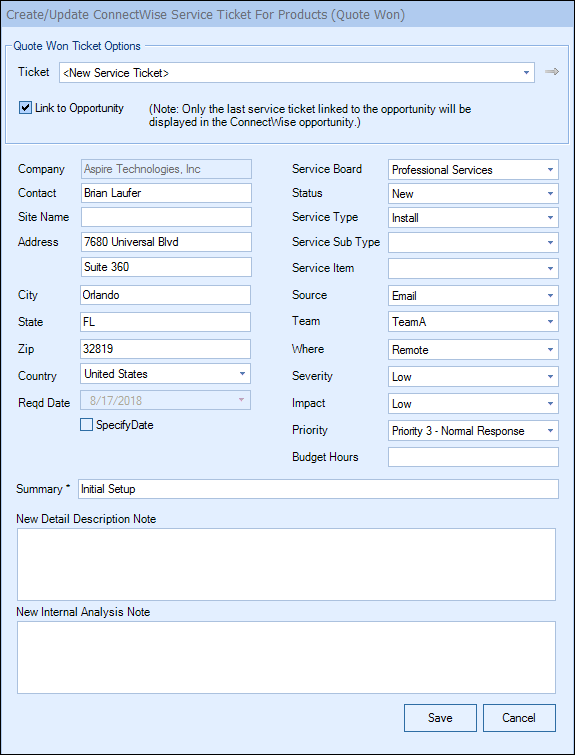Click the New Internal Analysis Note box

click(287, 657)
